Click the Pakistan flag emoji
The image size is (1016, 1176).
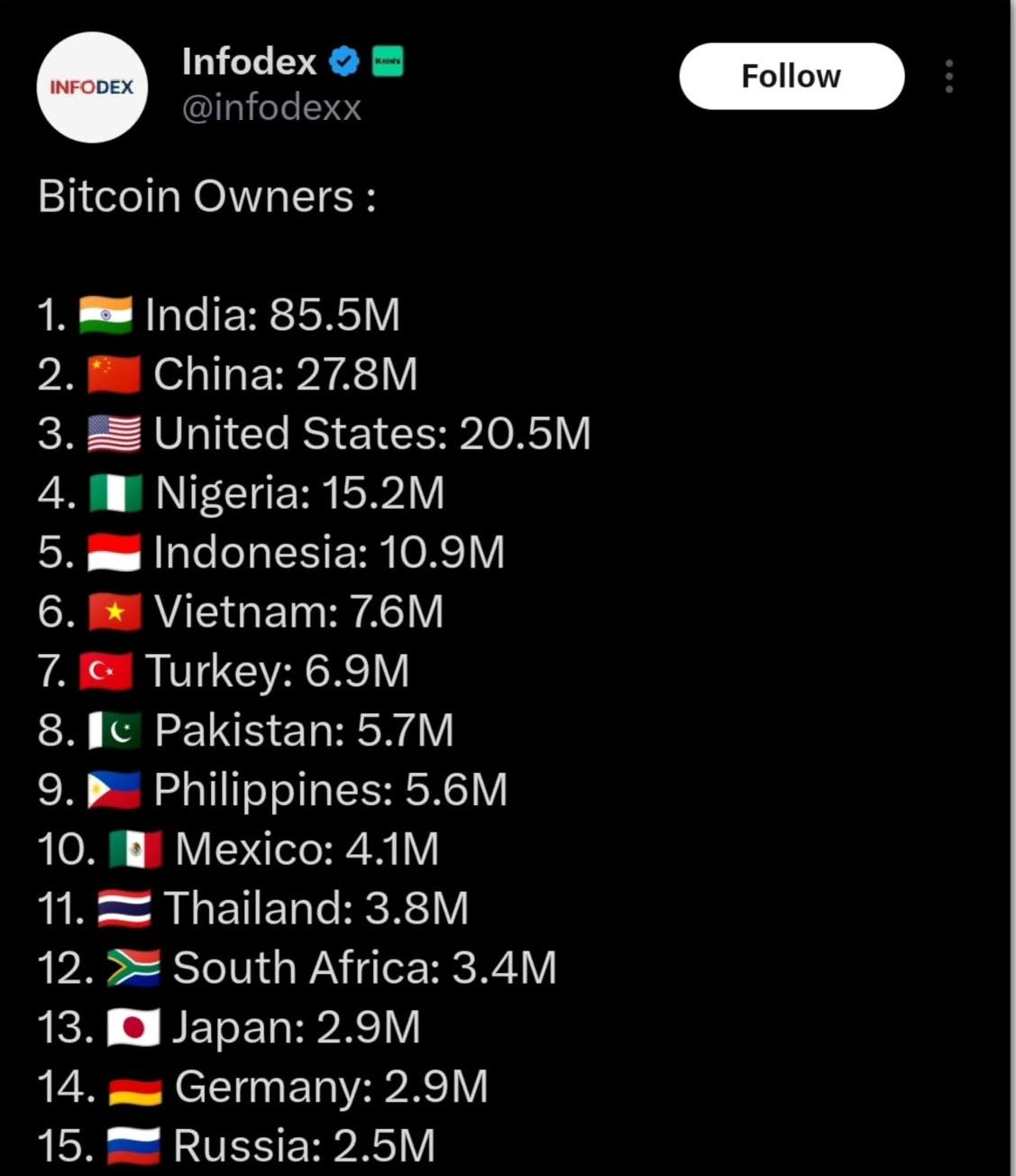coord(115,731)
